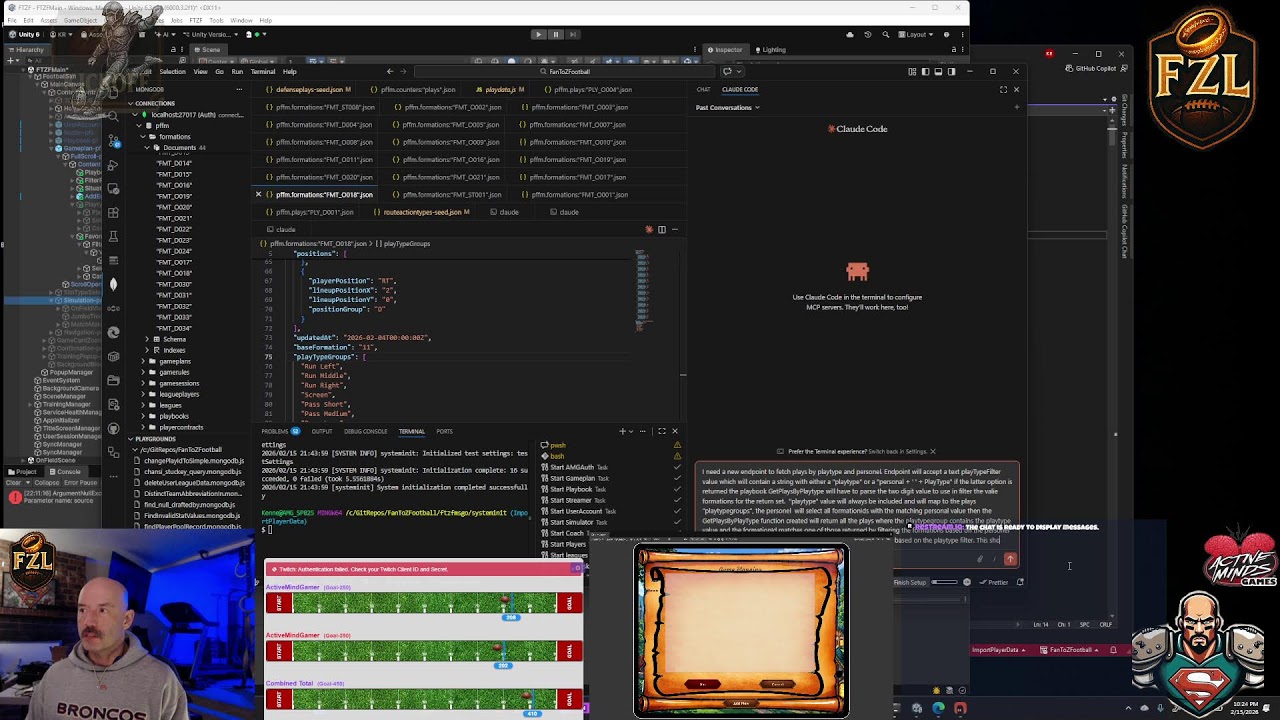Click the Switch back in Settings link
Image resolution: width=1280 pixels, height=720 pixels.
tap(898, 451)
